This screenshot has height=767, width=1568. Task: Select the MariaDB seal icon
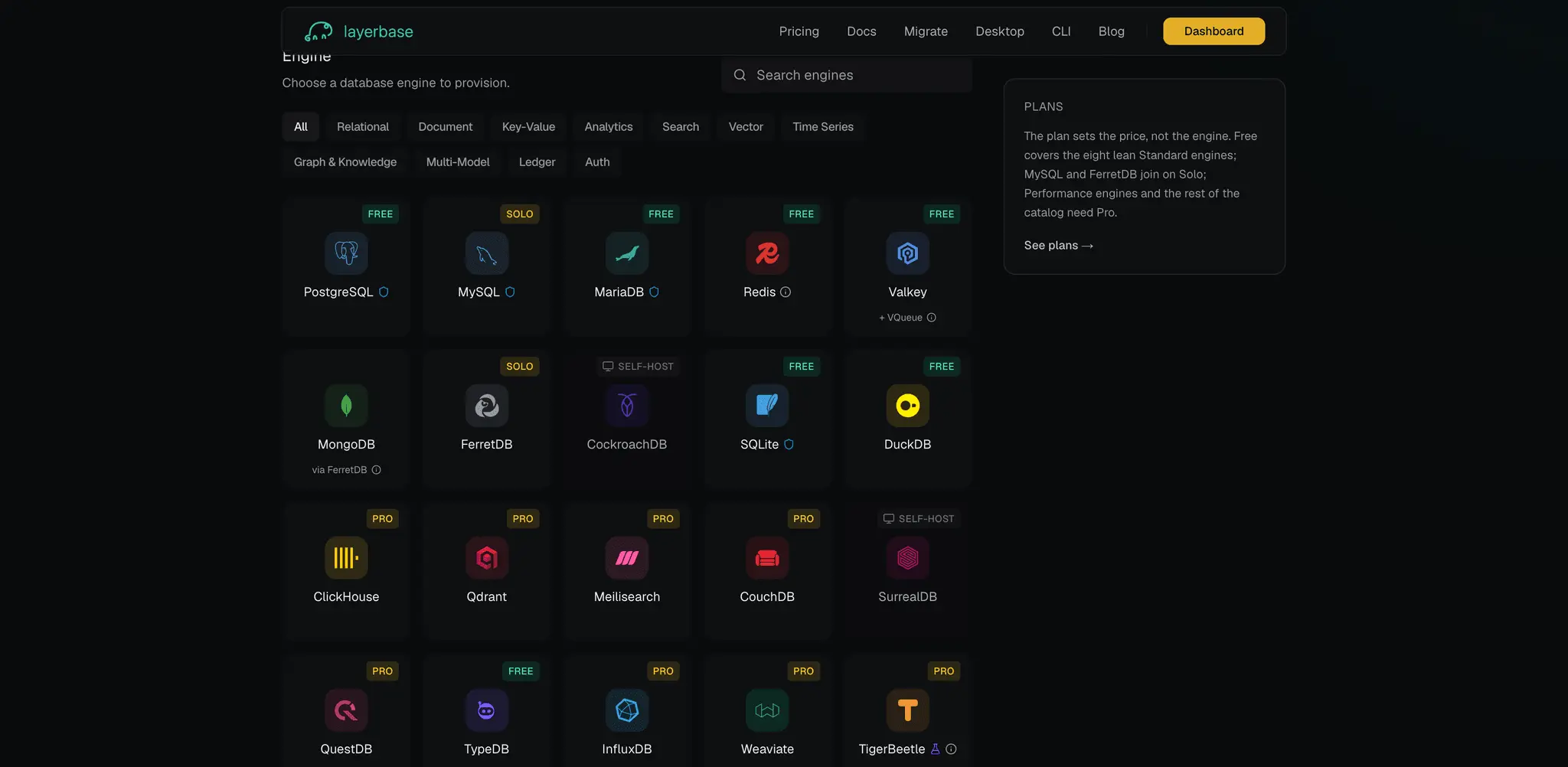627,253
